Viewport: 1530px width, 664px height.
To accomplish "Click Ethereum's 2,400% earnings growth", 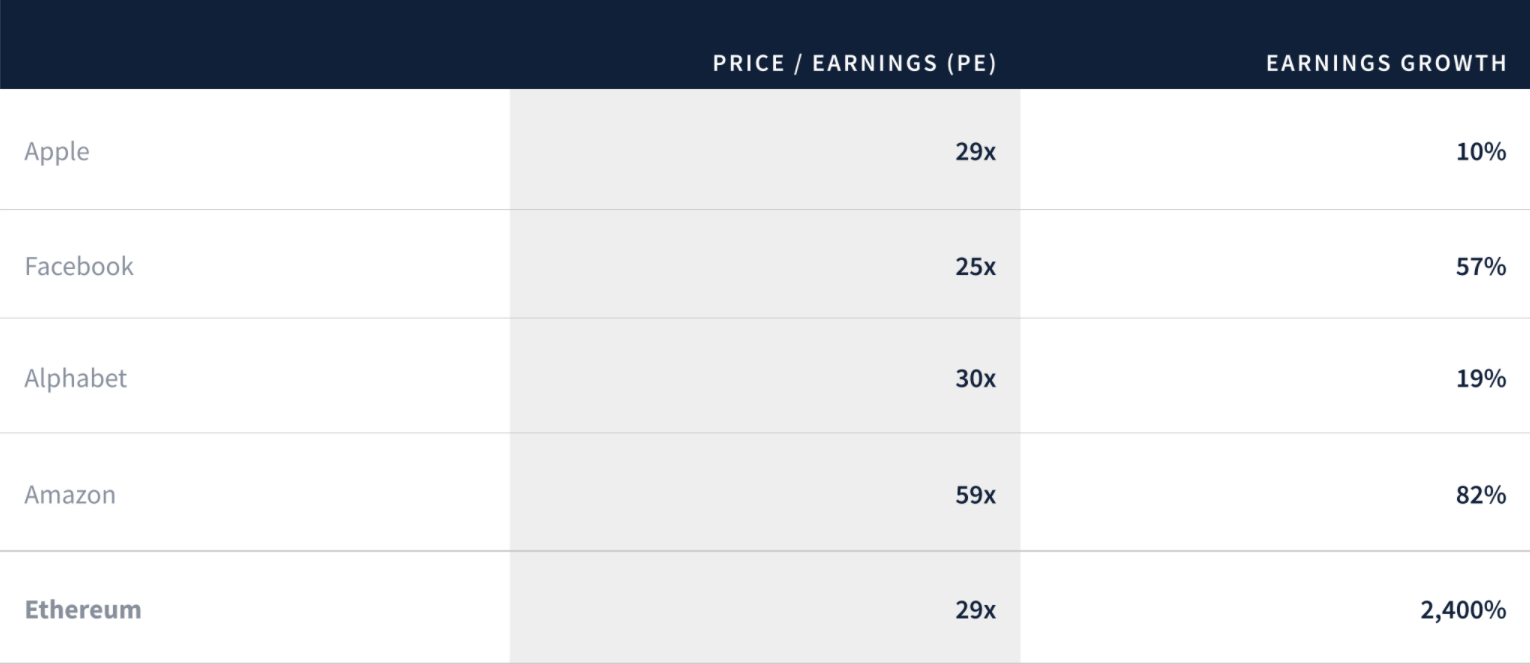I will (1463, 610).
